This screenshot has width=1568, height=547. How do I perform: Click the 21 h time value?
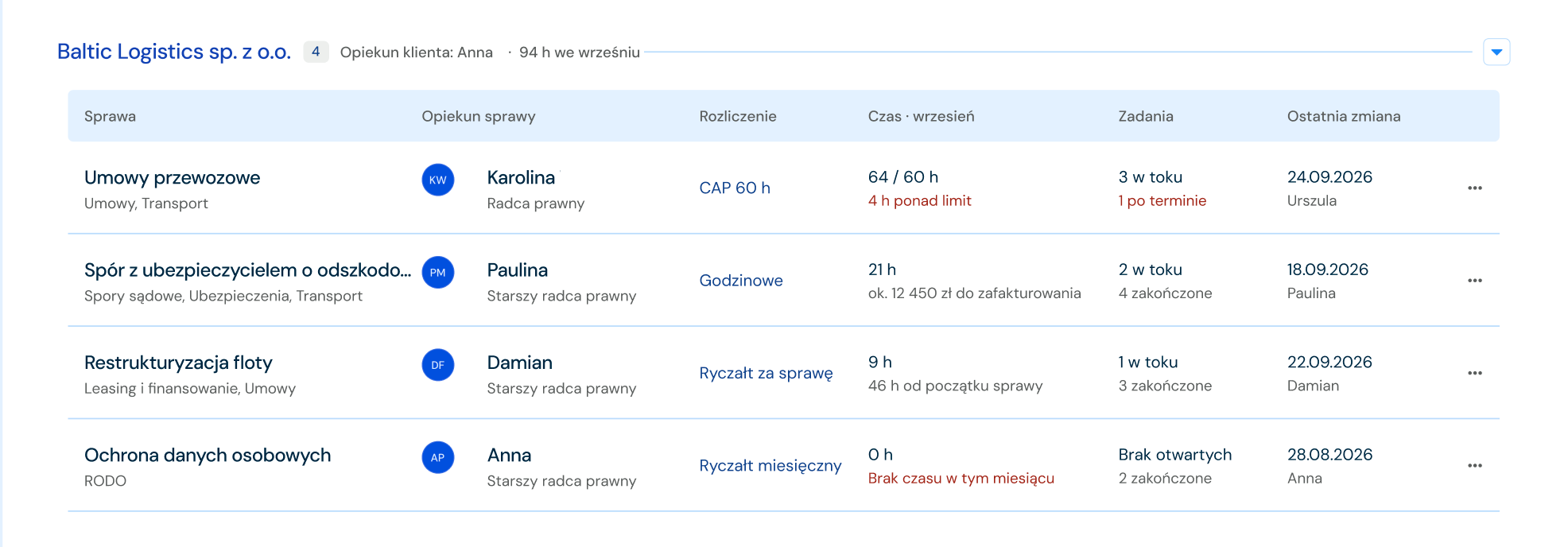pos(882,270)
